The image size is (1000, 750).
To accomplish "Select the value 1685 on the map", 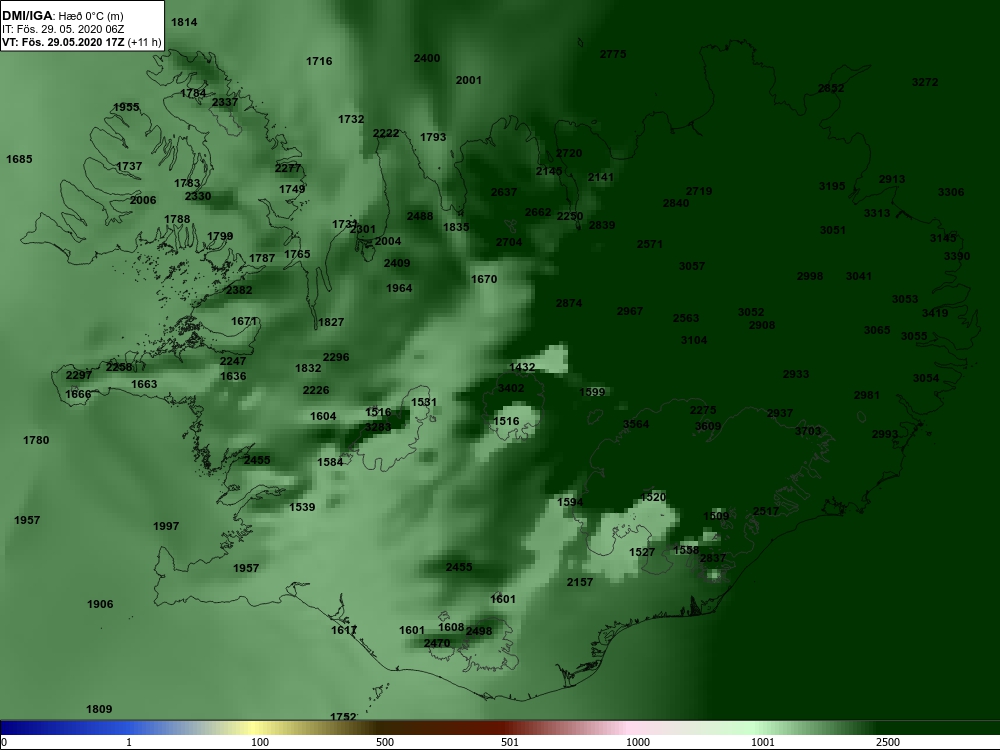I will point(19,159).
